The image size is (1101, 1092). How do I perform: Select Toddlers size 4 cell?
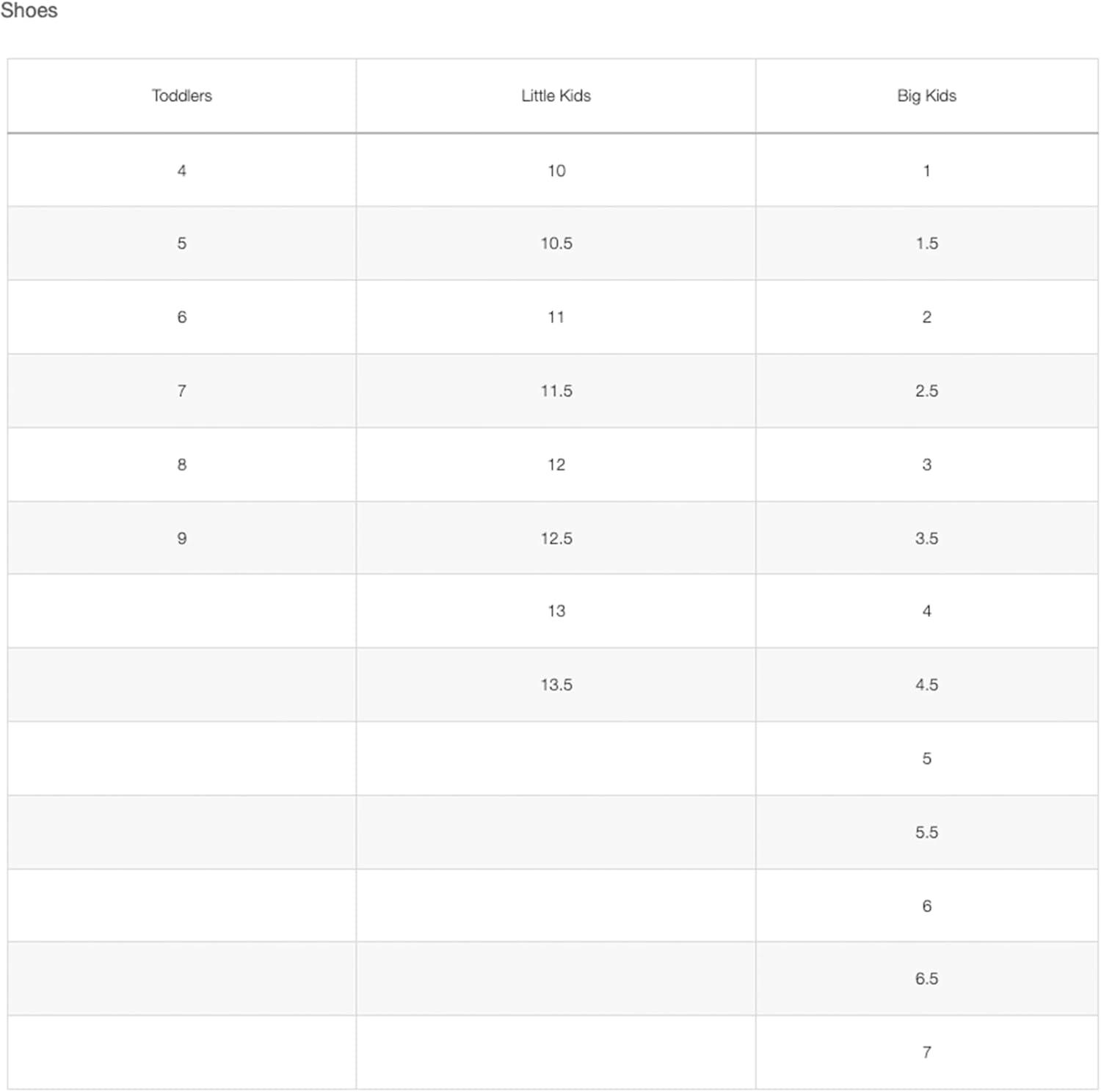[x=181, y=170]
